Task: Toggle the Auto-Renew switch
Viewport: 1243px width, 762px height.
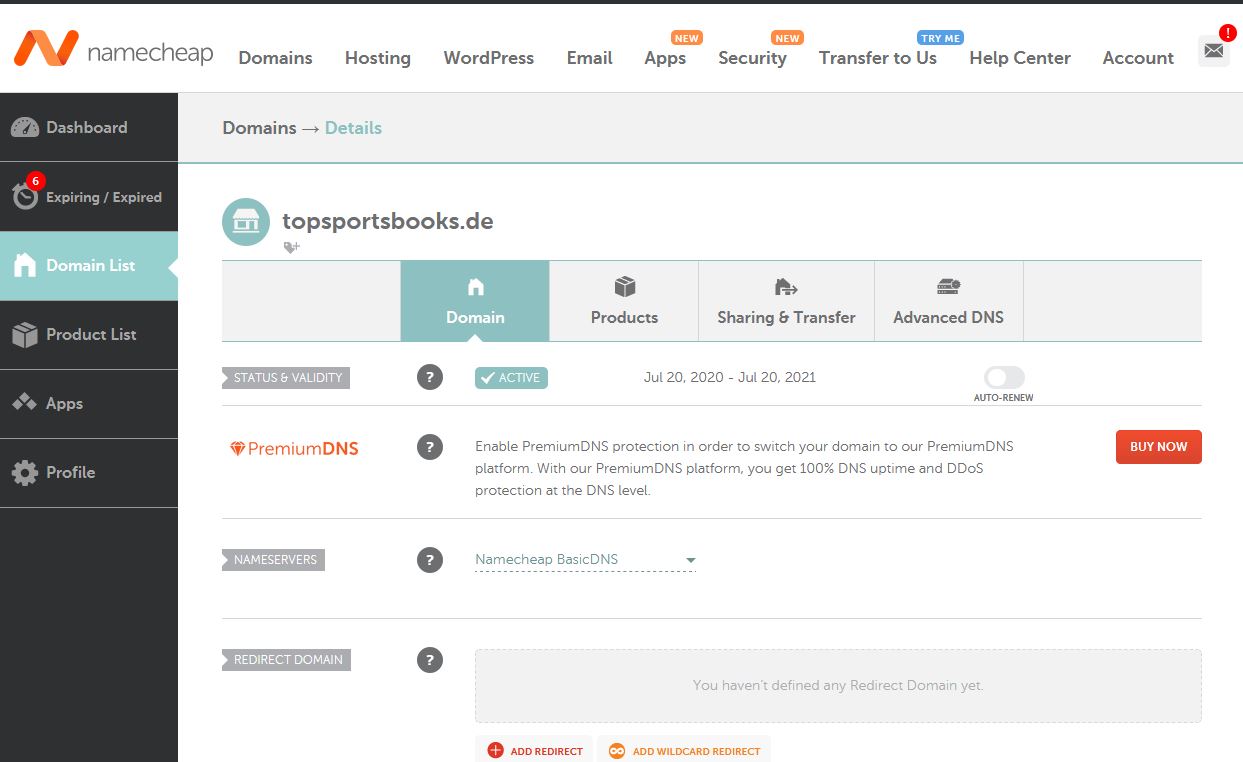Action: 1004,377
